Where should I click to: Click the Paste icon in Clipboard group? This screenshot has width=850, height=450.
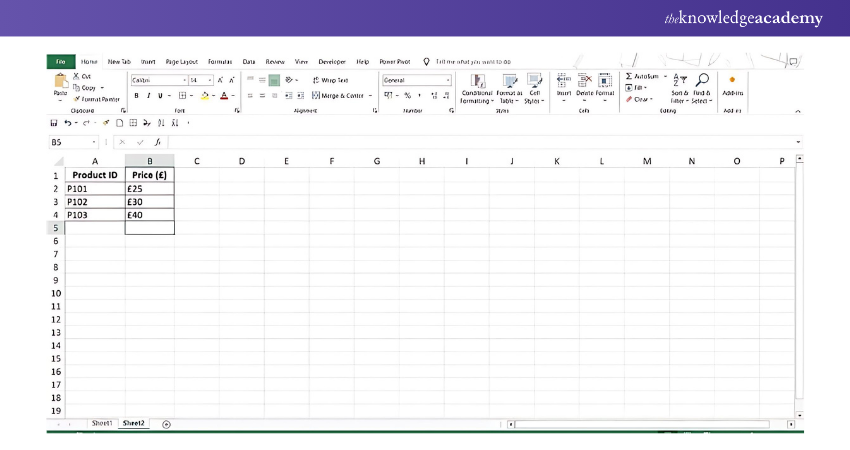[60, 80]
